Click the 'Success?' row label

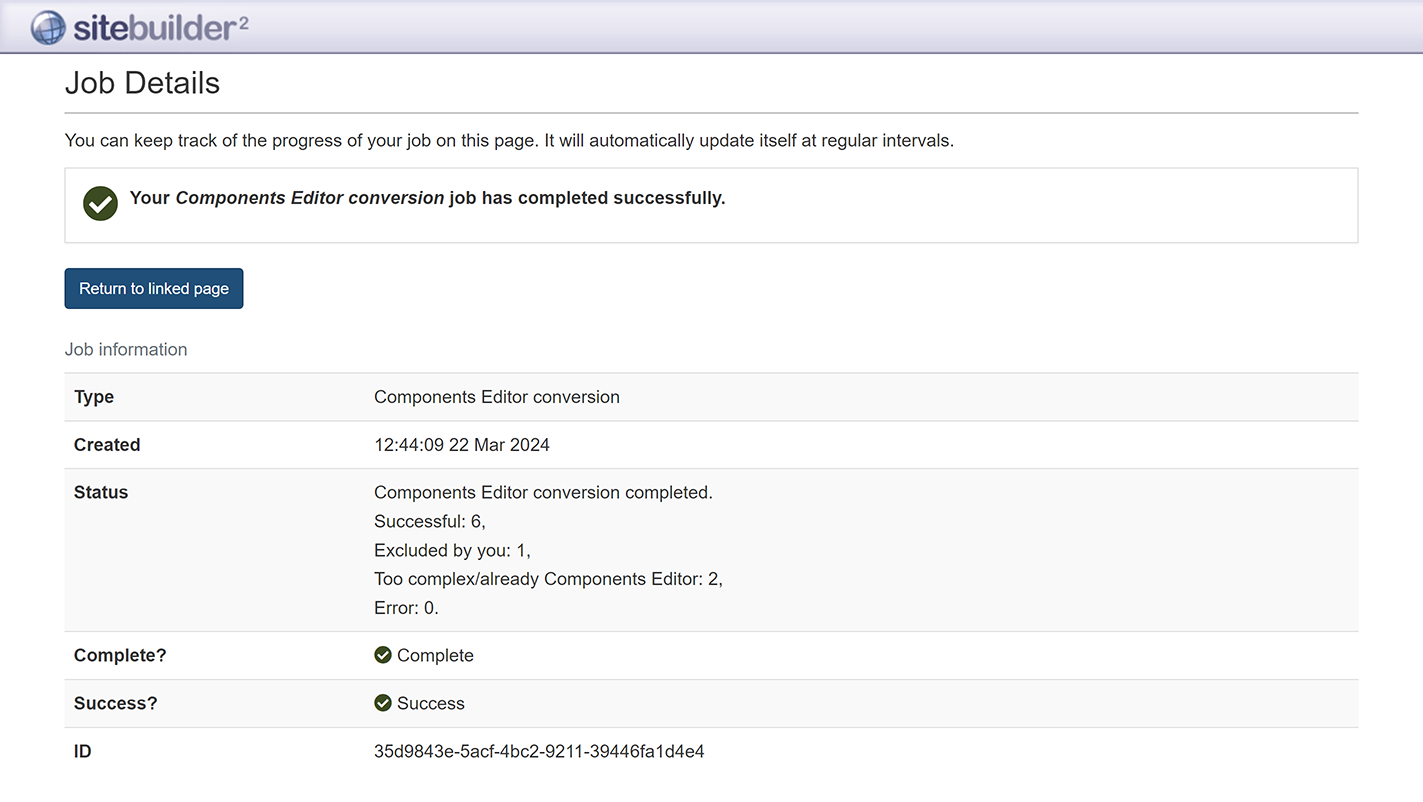click(116, 703)
